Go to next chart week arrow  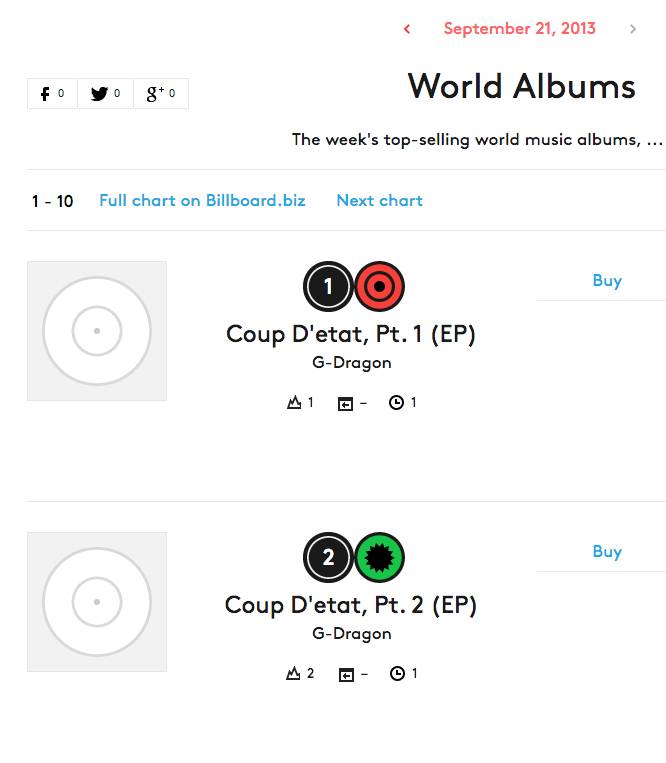pos(632,29)
